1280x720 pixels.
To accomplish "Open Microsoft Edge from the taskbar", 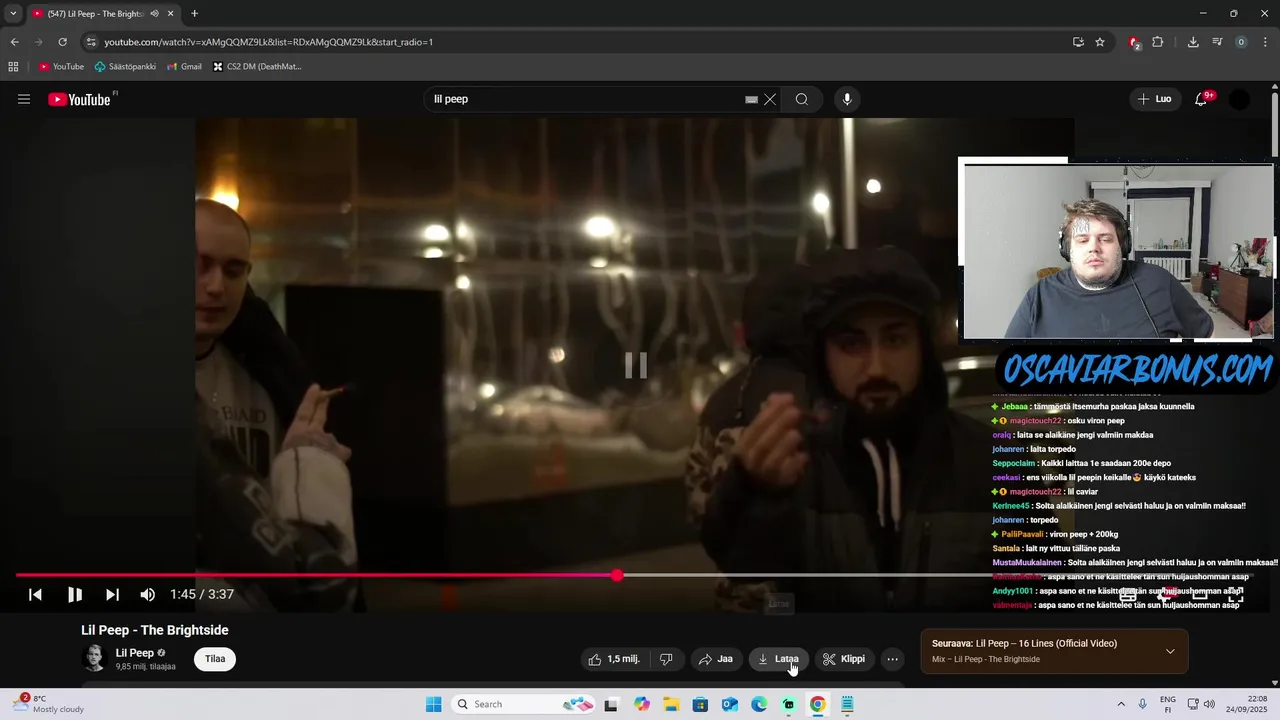I will coord(759,704).
